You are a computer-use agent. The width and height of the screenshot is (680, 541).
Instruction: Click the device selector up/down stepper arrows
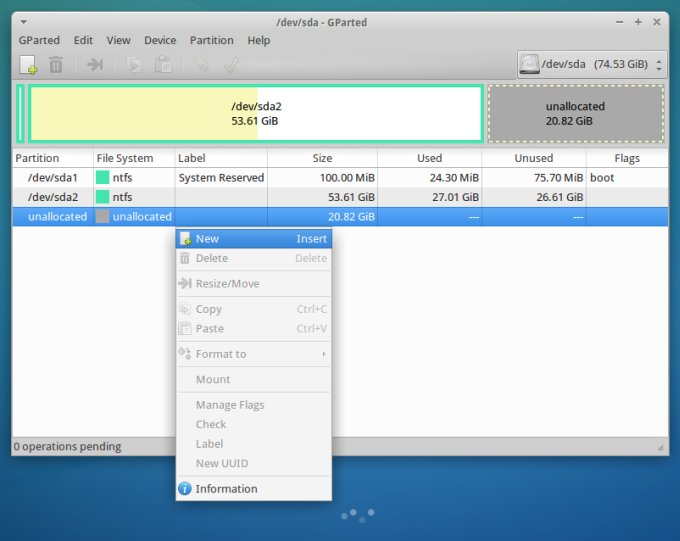click(x=659, y=65)
